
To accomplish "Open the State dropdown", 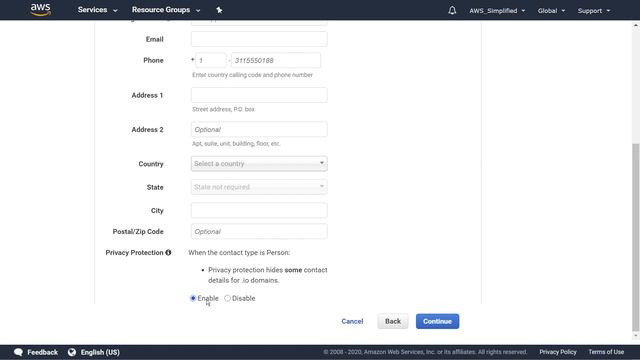I will pos(259,187).
